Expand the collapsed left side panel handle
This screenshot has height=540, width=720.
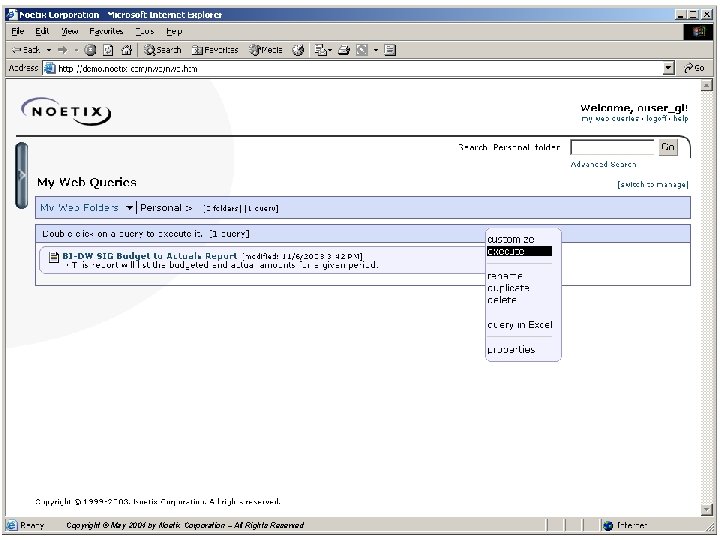coord(22,175)
